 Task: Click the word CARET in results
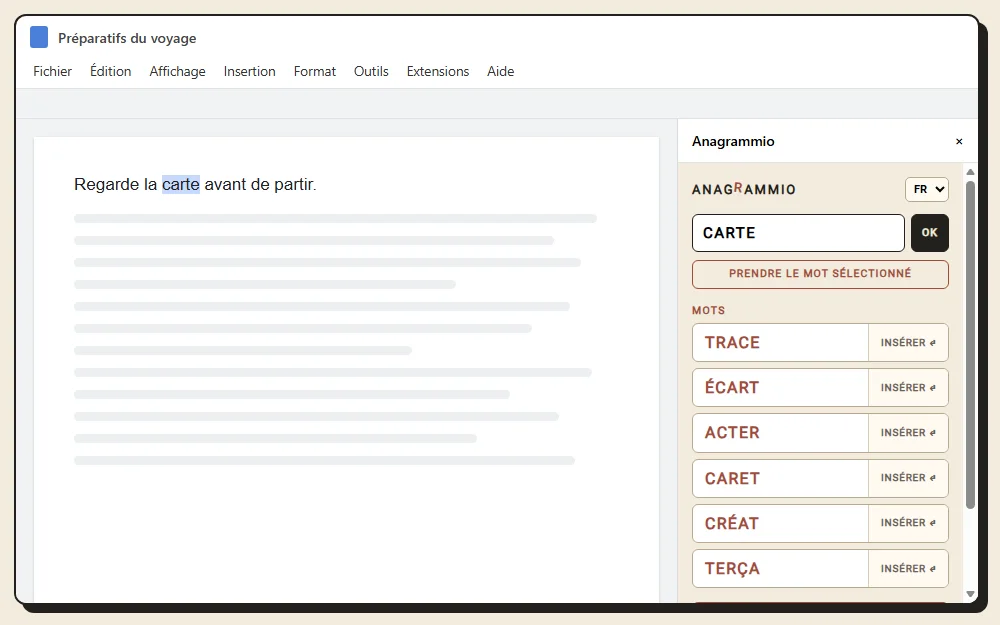coord(732,478)
